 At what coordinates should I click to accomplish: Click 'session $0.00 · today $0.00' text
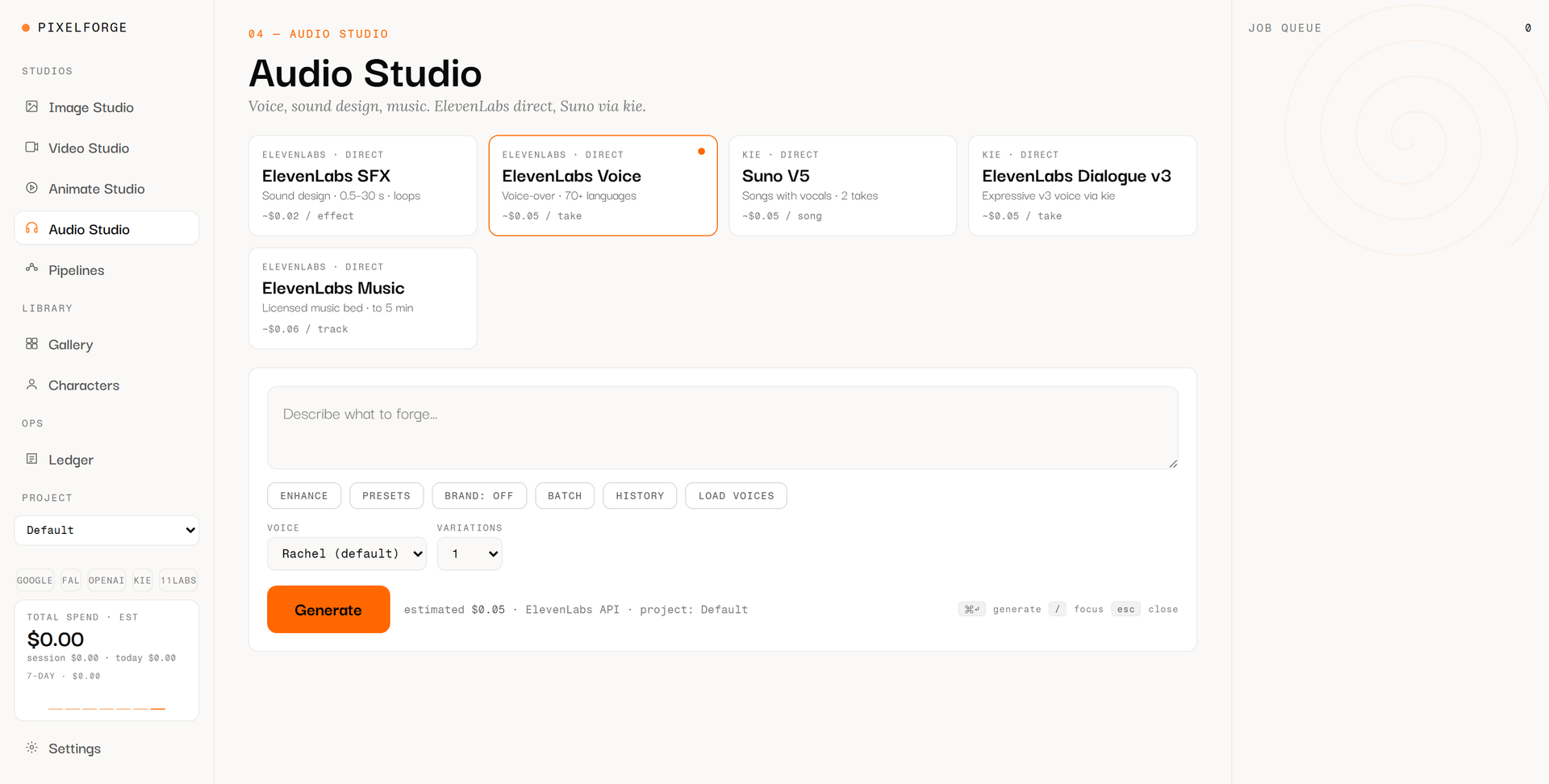(x=102, y=658)
